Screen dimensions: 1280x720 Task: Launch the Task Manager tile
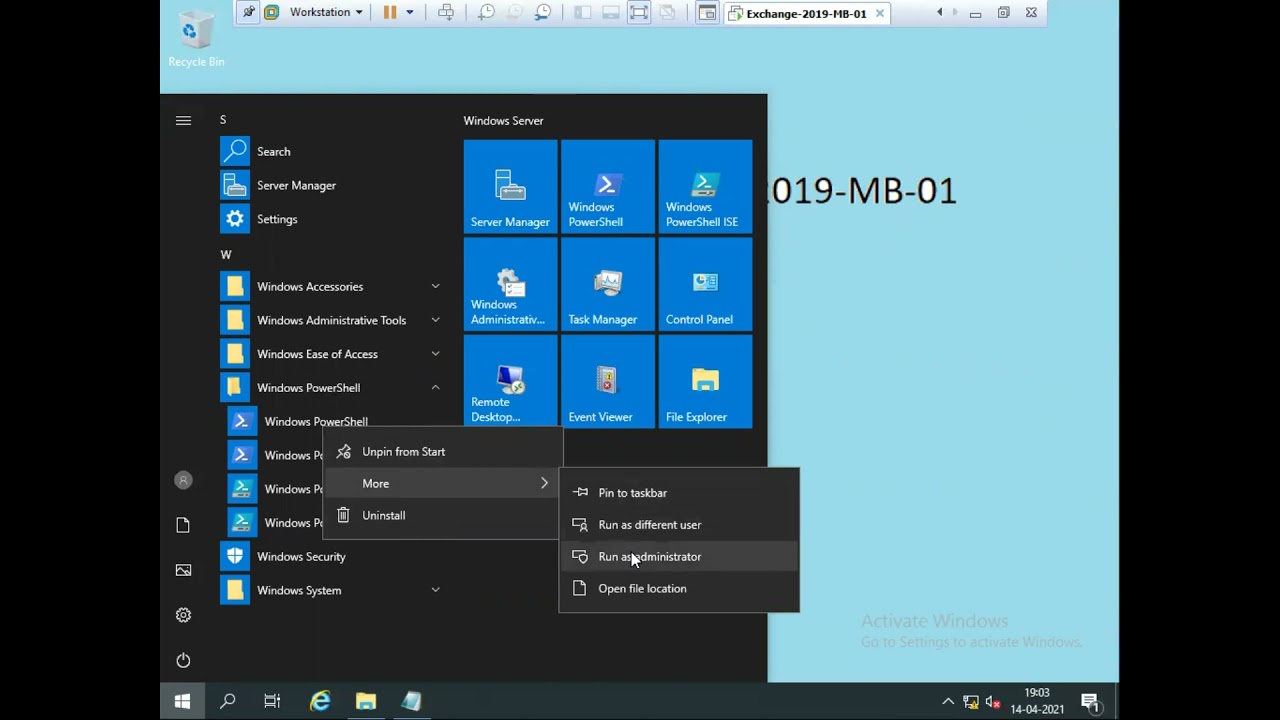coord(608,284)
